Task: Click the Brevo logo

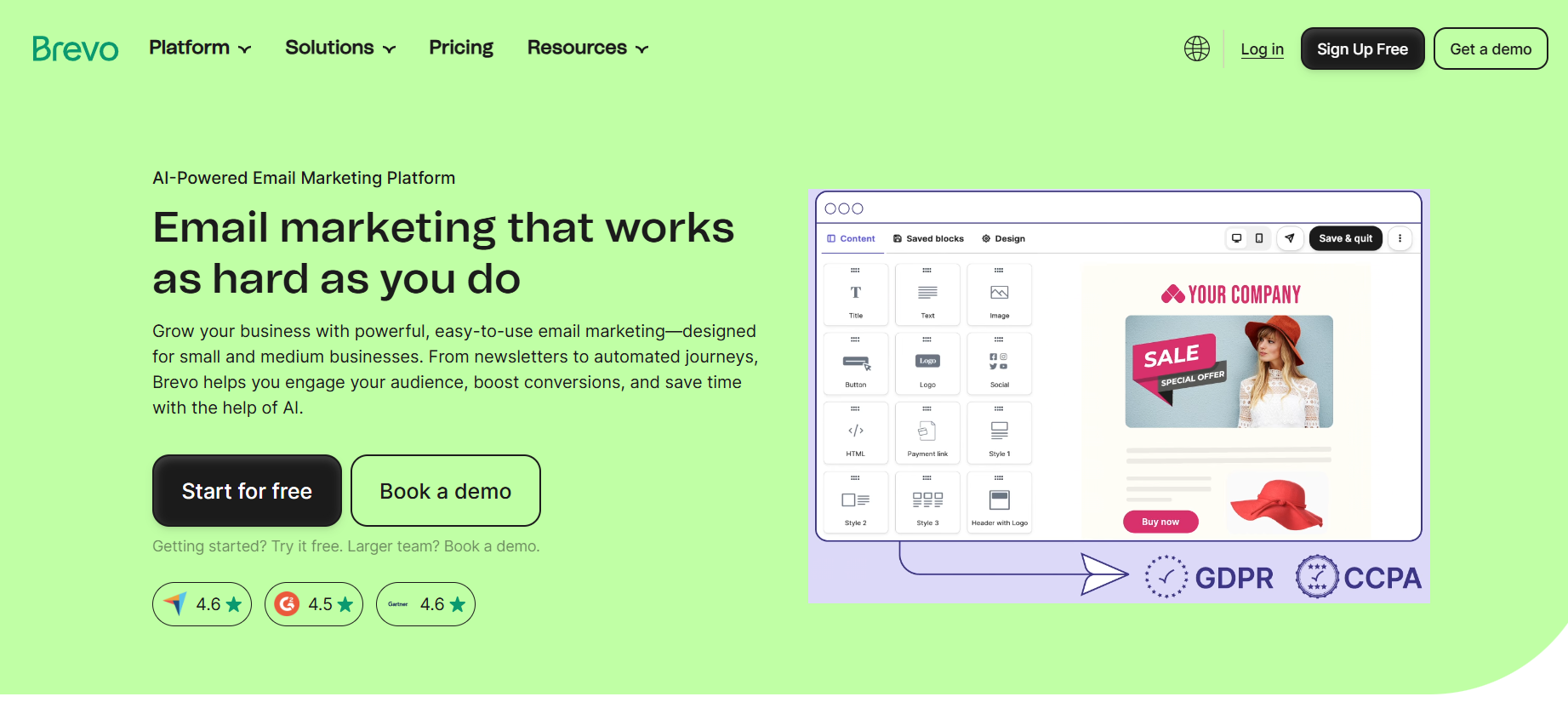Action: coord(75,49)
